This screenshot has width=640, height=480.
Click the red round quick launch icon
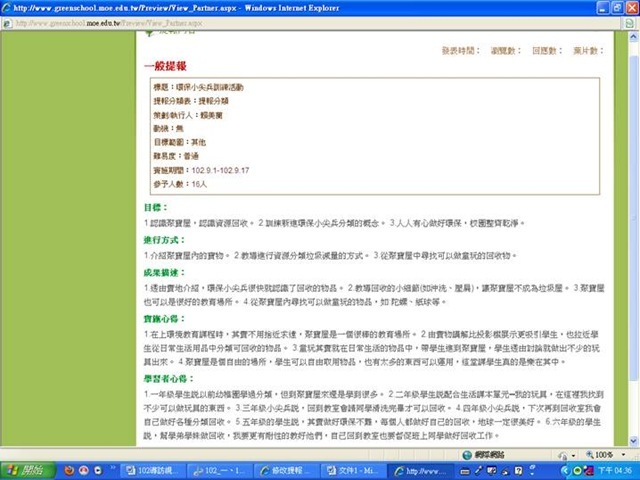[x=84, y=471]
